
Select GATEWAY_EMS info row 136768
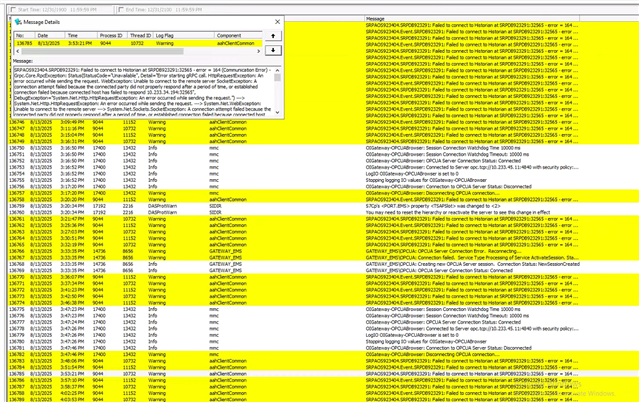tap(323, 264)
